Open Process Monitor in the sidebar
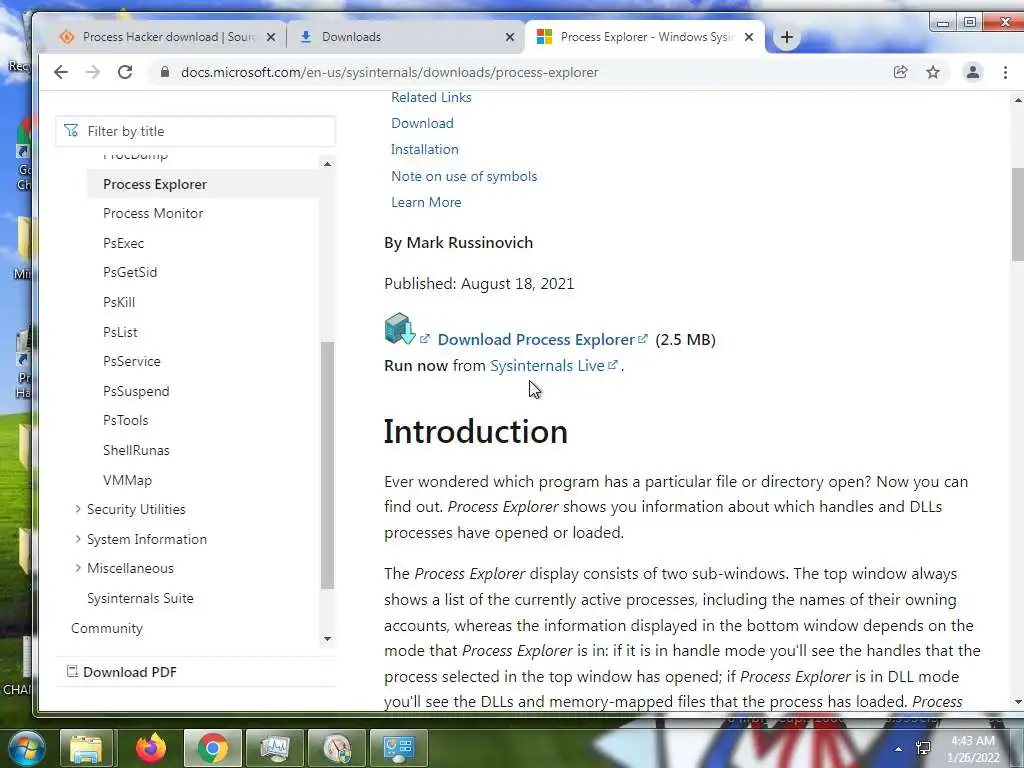The height and width of the screenshot is (768, 1024). (x=153, y=214)
